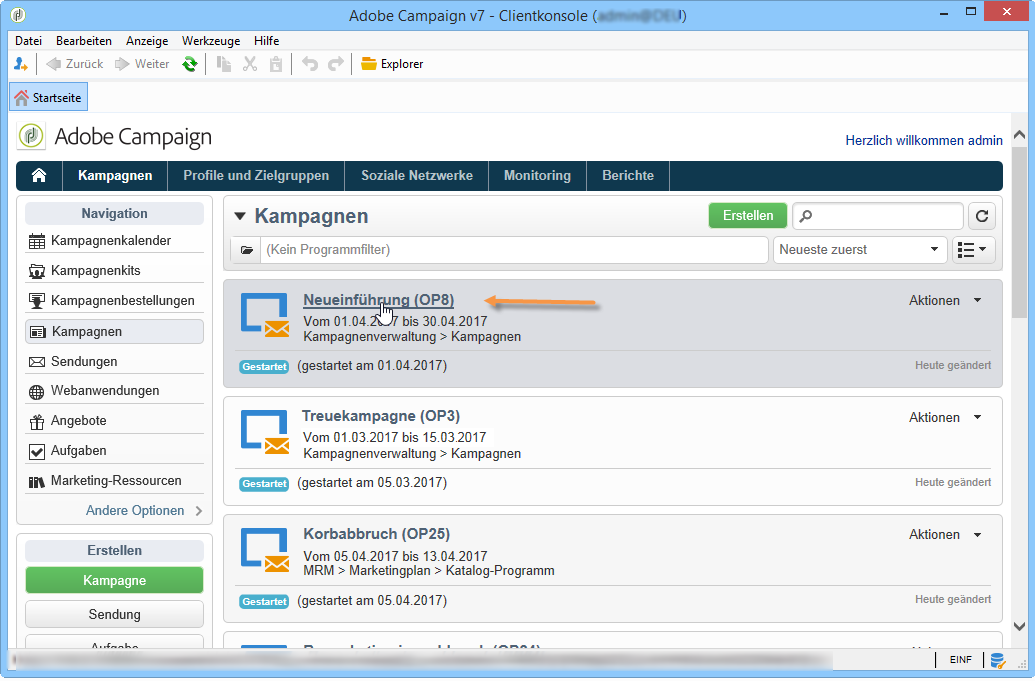The height and width of the screenshot is (681, 1035).
Task: Open the Neueinführung (OP8) campaign link
Action: click(378, 300)
